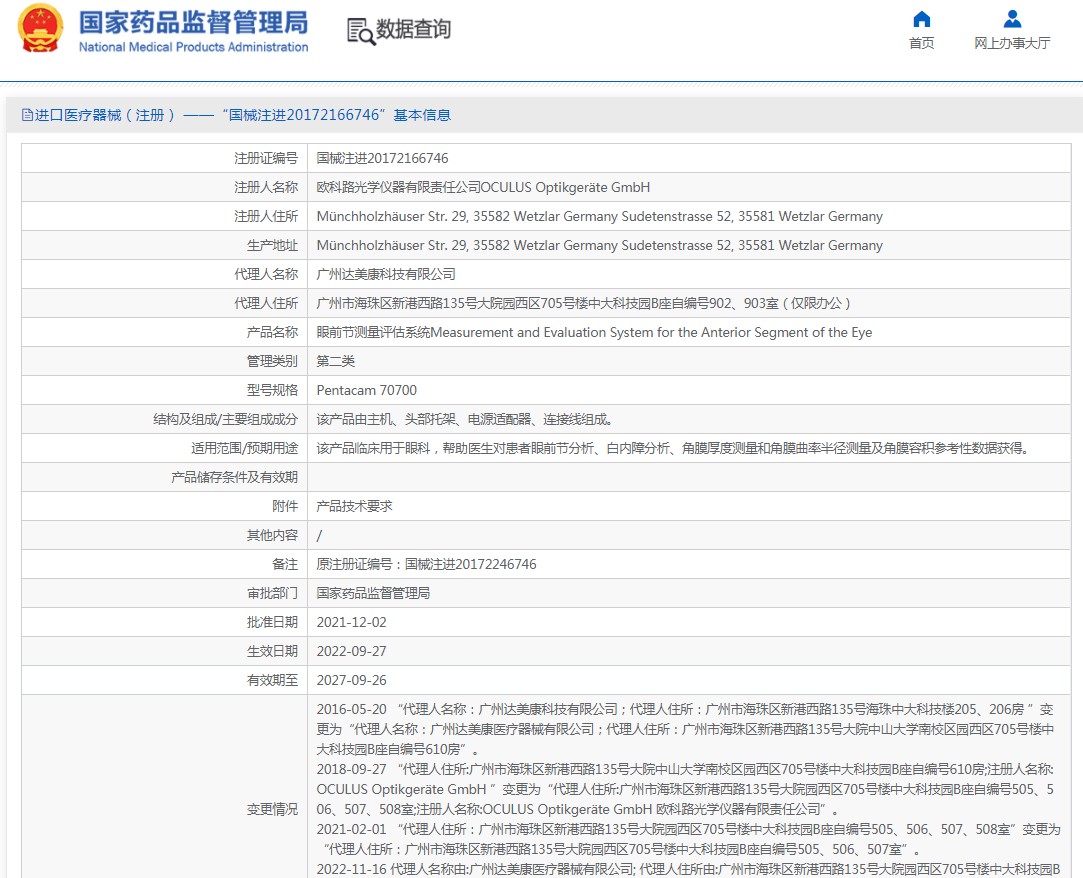Click the document icon beside 进口医疗器械
Viewport: 1083px width, 878px height.
pos(27,115)
